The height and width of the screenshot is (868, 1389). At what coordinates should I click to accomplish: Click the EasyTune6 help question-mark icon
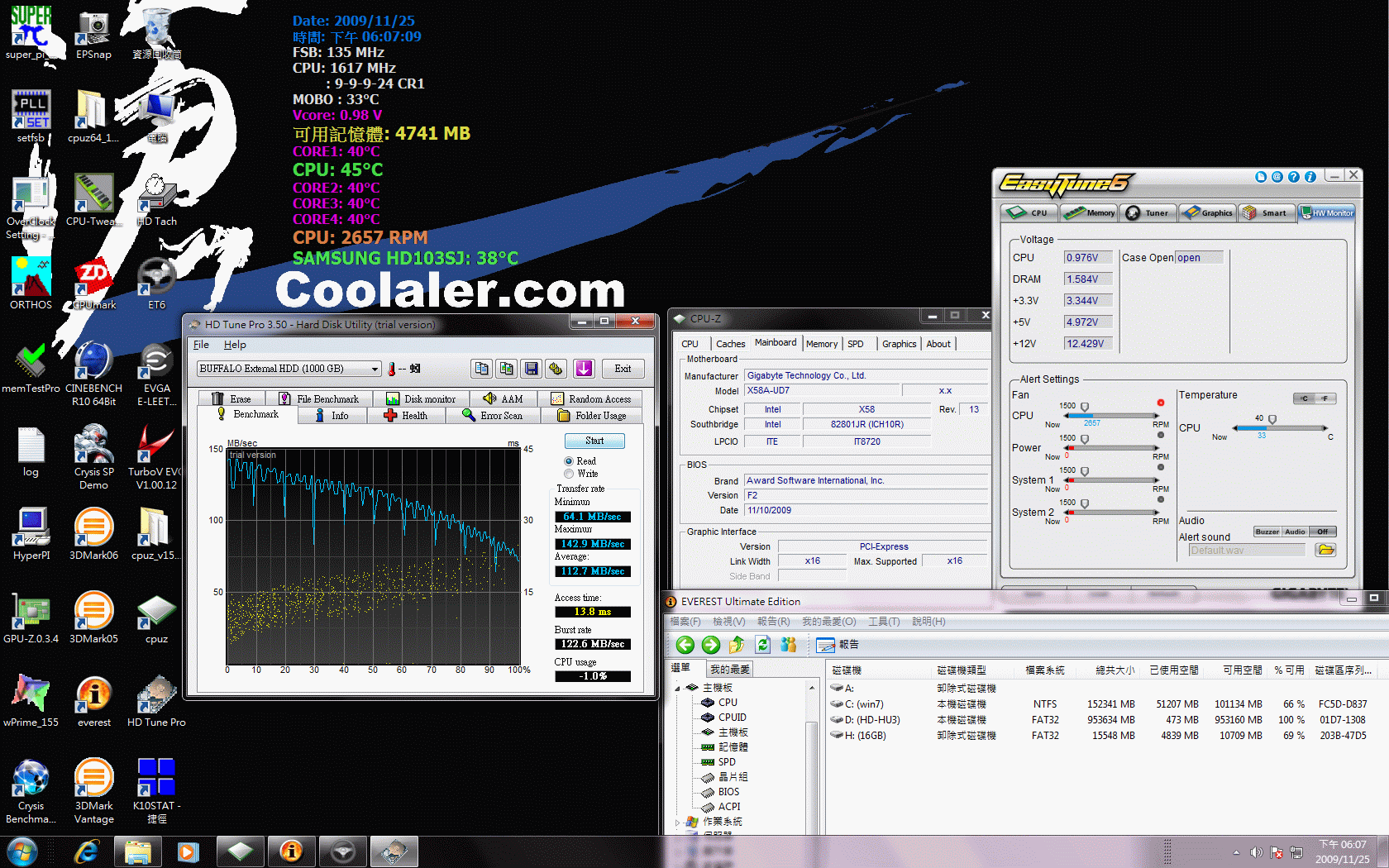pos(1294,177)
